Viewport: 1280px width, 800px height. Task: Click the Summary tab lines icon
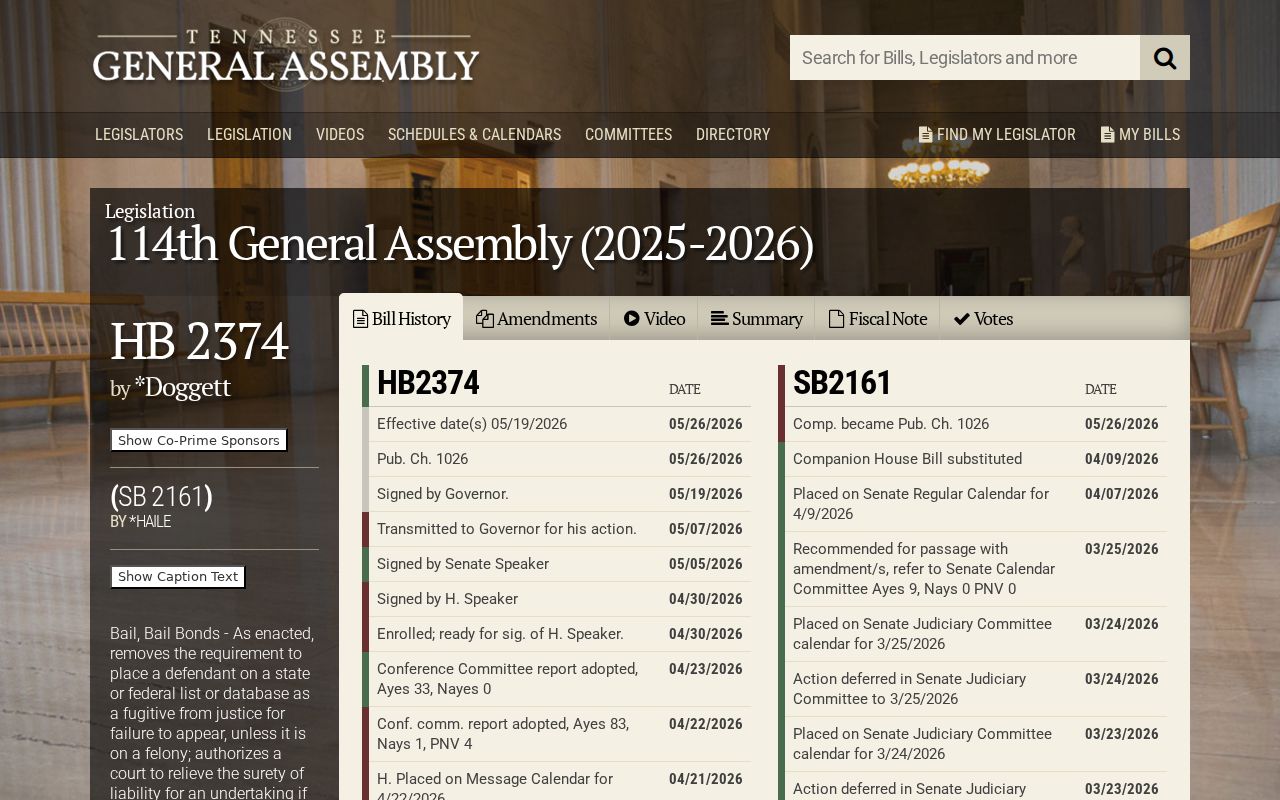[719, 319]
